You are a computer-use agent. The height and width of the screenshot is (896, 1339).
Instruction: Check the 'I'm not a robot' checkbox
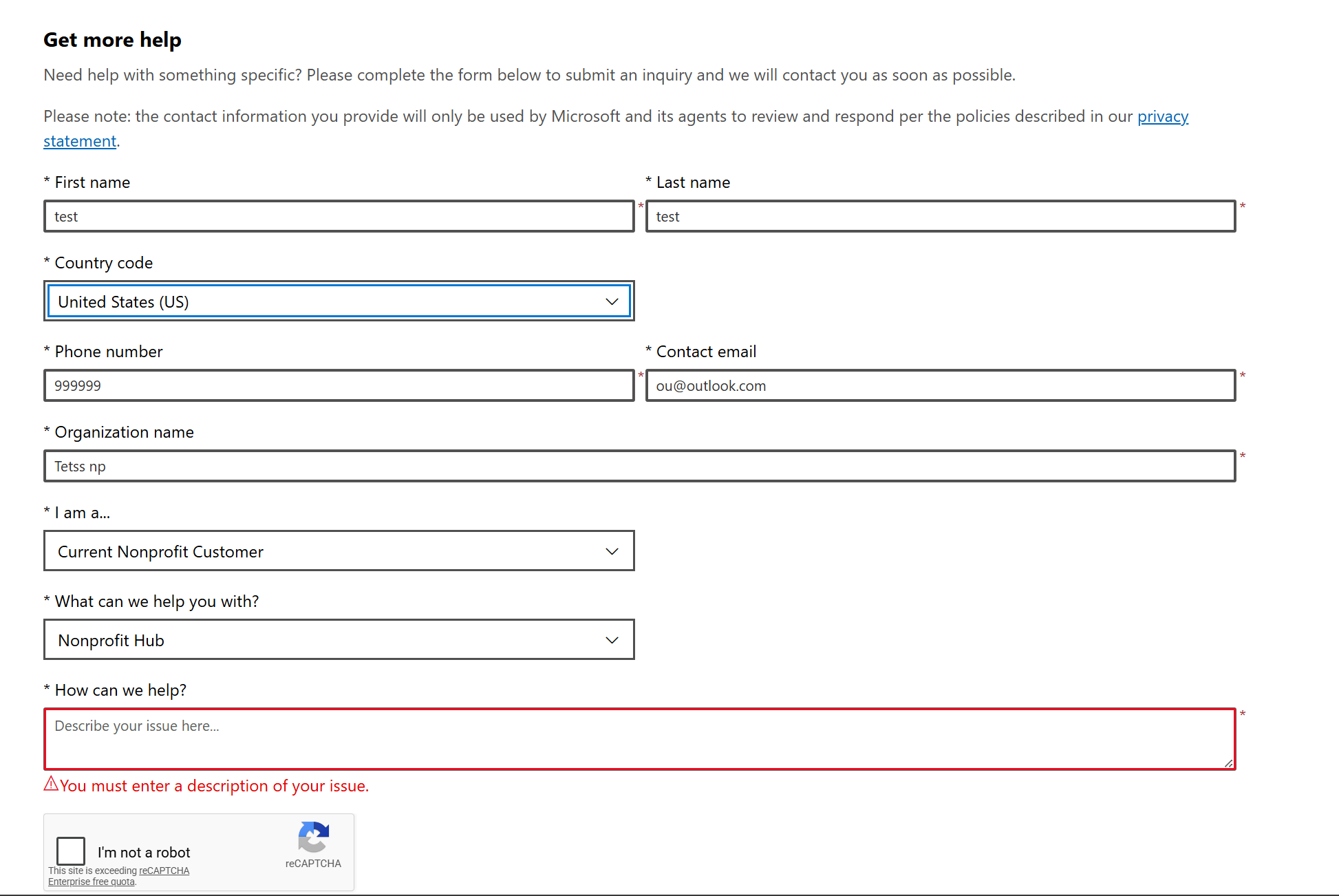(x=71, y=851)
